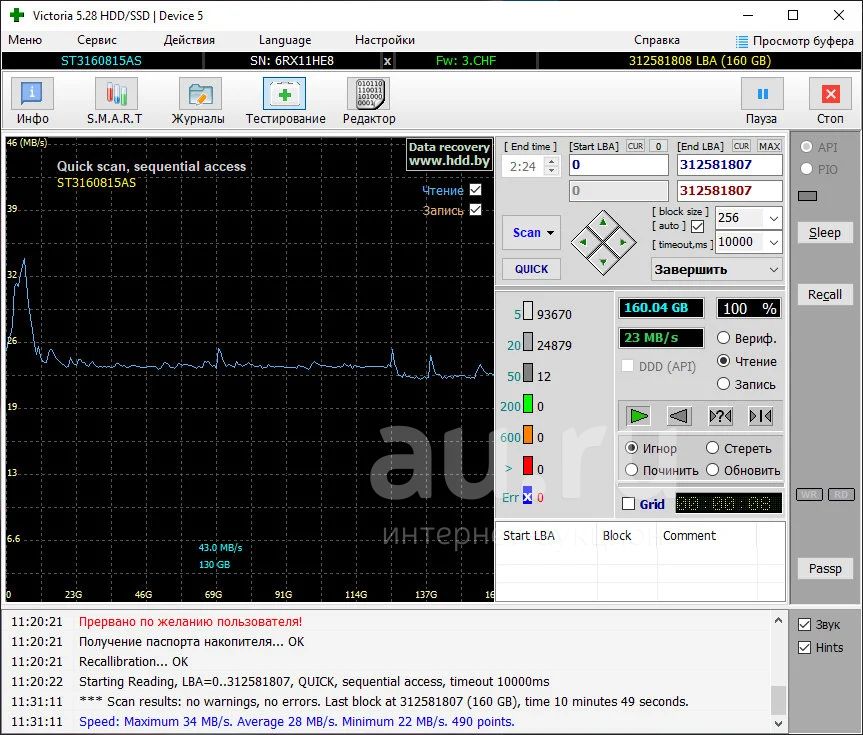The height and width of the screenshot is (735, 863).
Task: Click the Recall button
Action: [x=824, y=295]
